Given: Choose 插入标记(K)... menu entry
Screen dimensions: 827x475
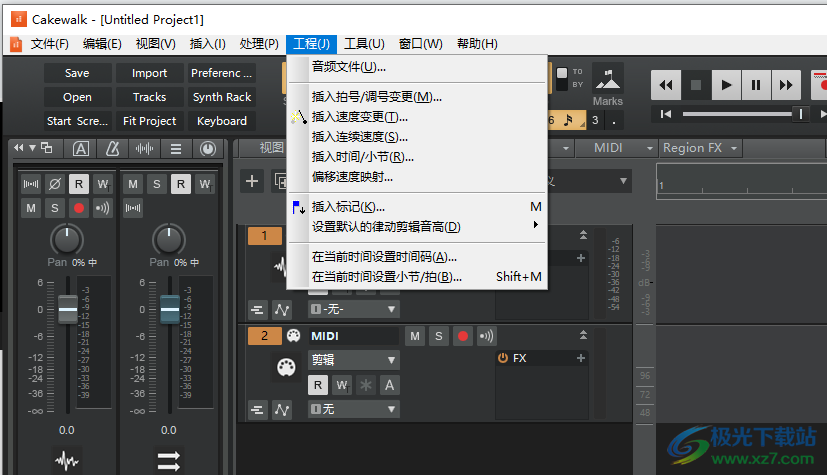Looking at the screenshot, I should 417,207.
